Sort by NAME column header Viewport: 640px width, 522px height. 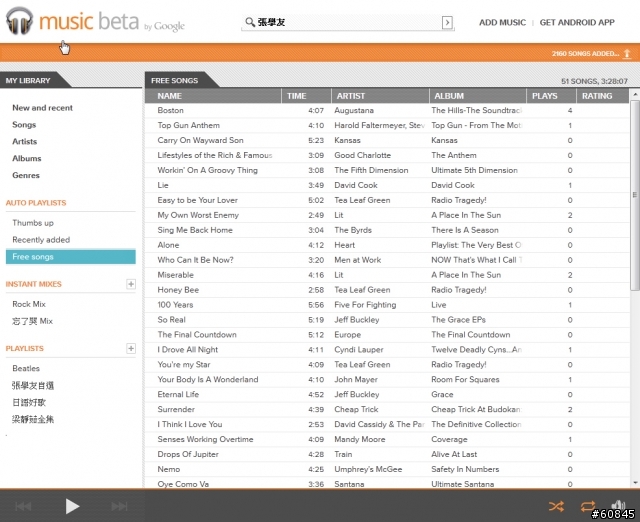[x=213, y=96]
